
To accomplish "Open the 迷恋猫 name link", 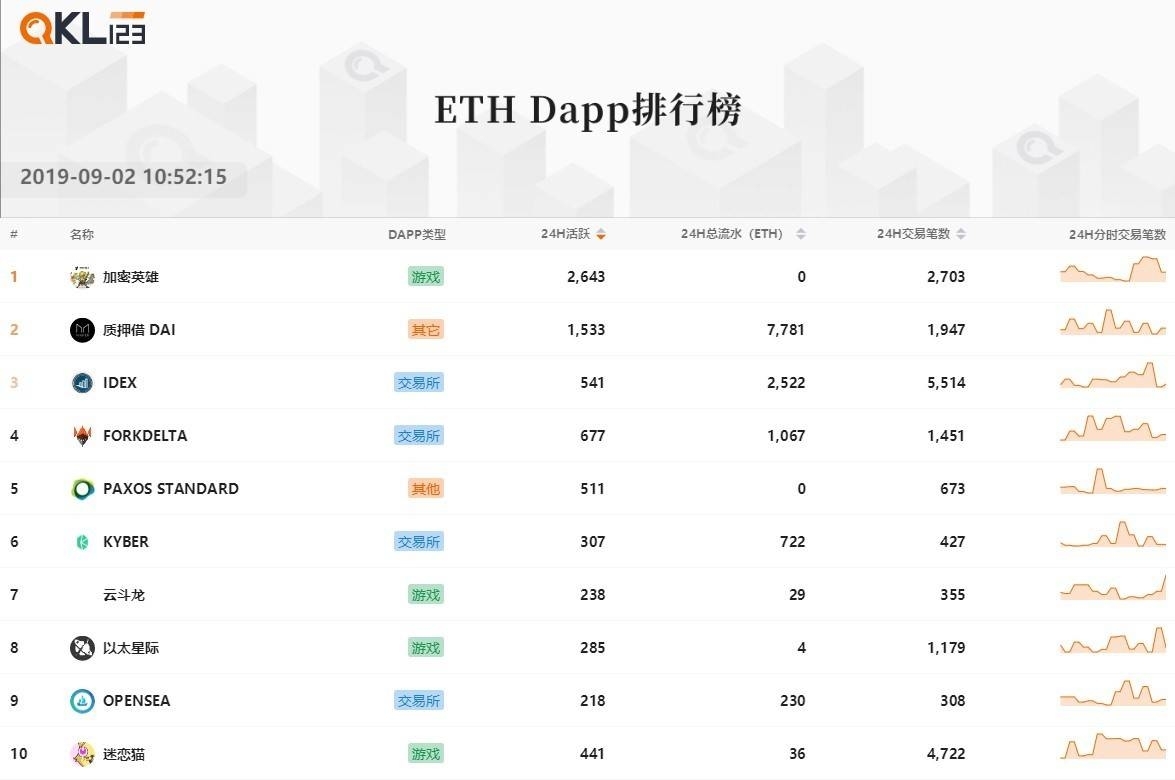I will coord(124,754).
